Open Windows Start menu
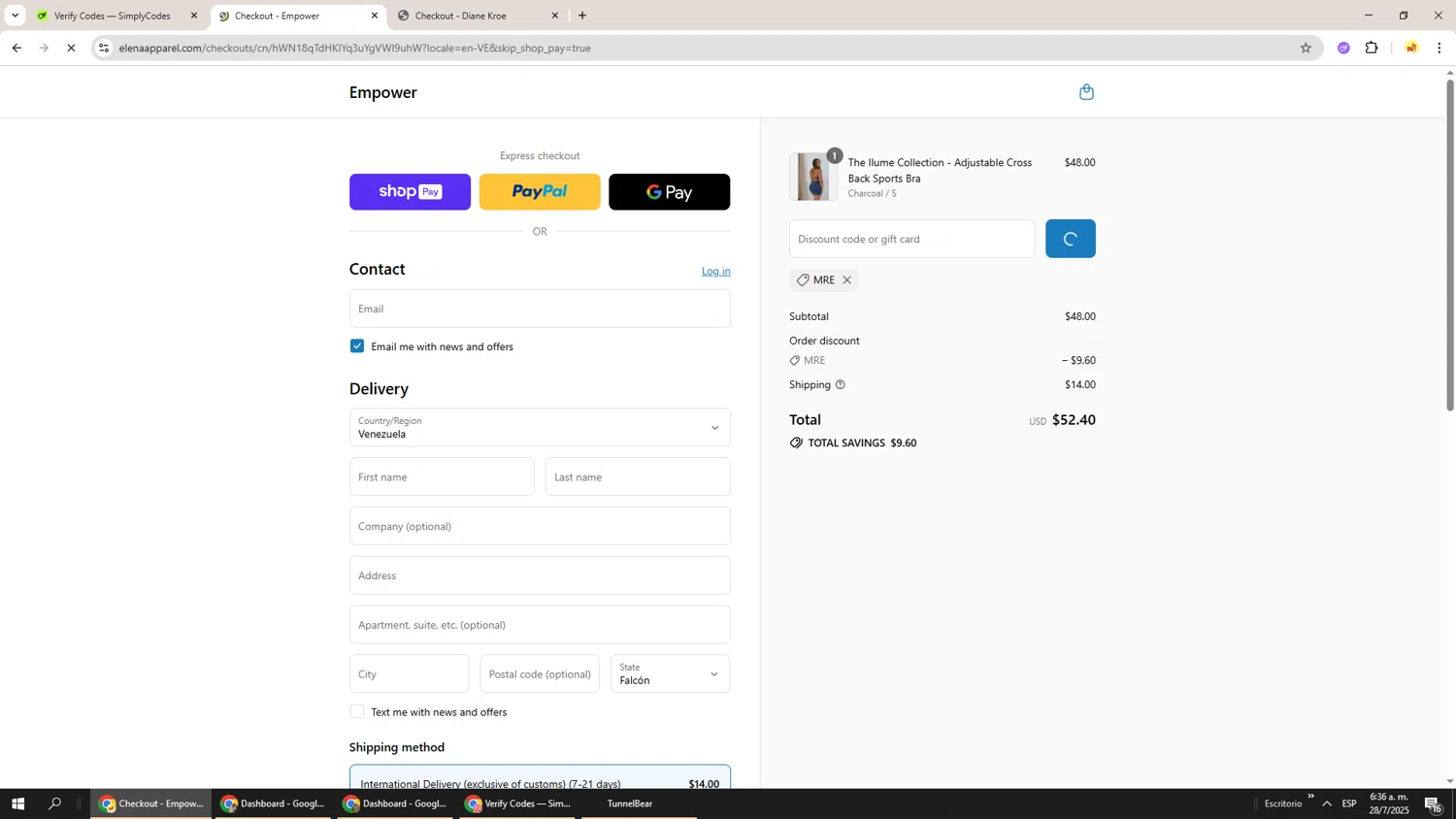This screenshot has height=819, width=1456. [17, 803]
